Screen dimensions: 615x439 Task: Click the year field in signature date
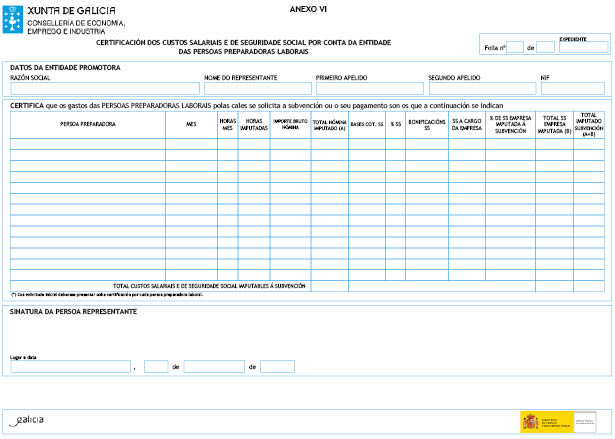(x=277, y=366)
